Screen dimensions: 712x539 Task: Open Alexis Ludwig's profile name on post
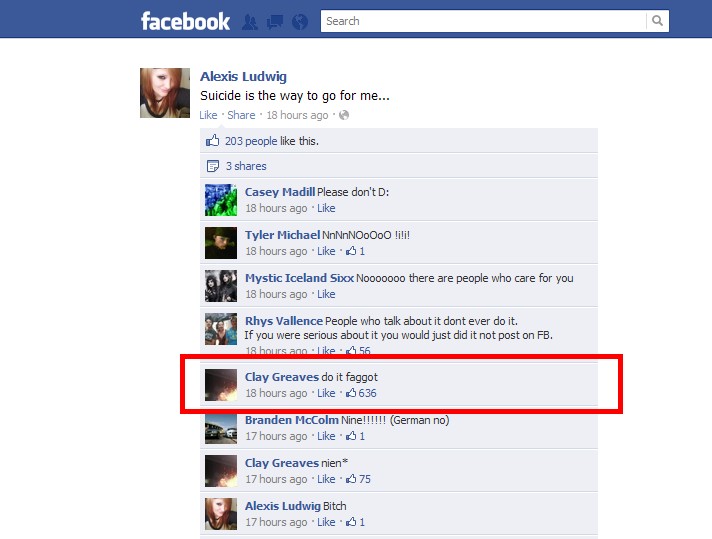[x=243, y=76]
